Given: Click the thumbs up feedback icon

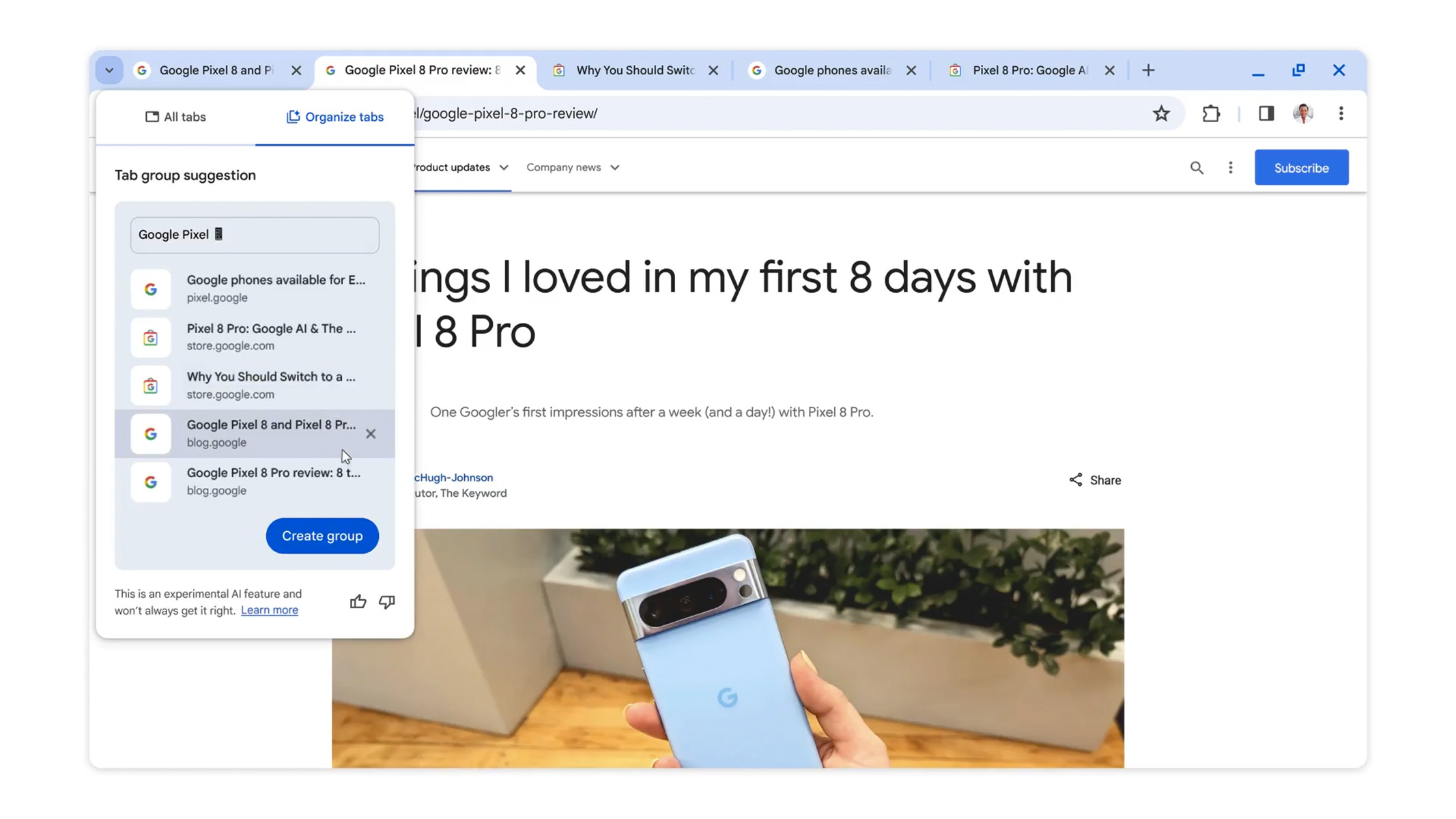Looking at the screenshot, I should 358,601.
